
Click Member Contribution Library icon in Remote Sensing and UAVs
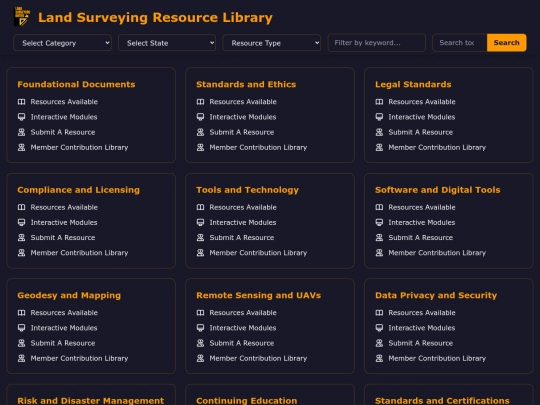point(200,358)
